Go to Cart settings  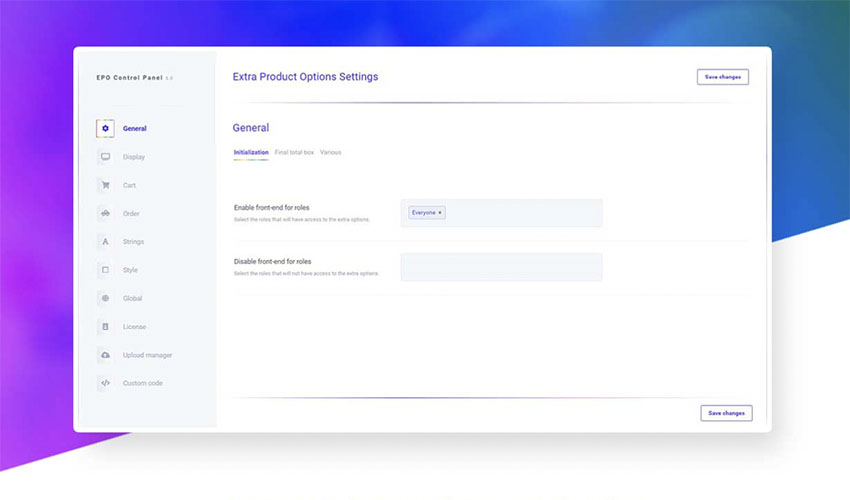(129, 185)
